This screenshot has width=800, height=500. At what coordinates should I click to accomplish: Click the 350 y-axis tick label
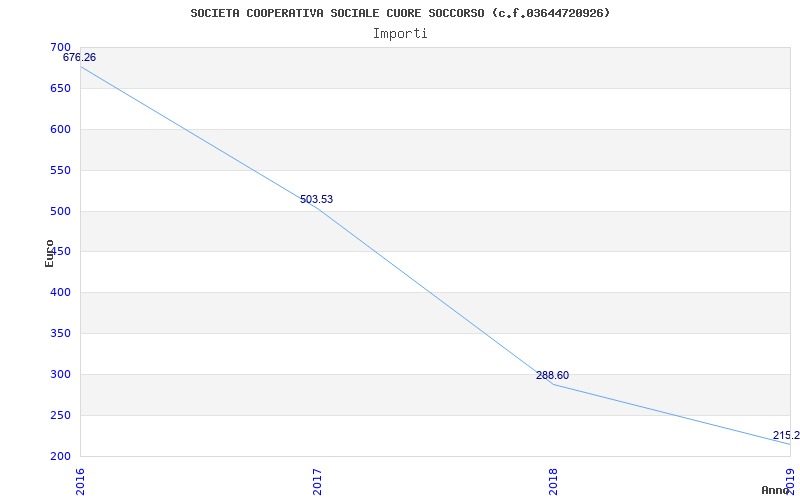(60, 334)
